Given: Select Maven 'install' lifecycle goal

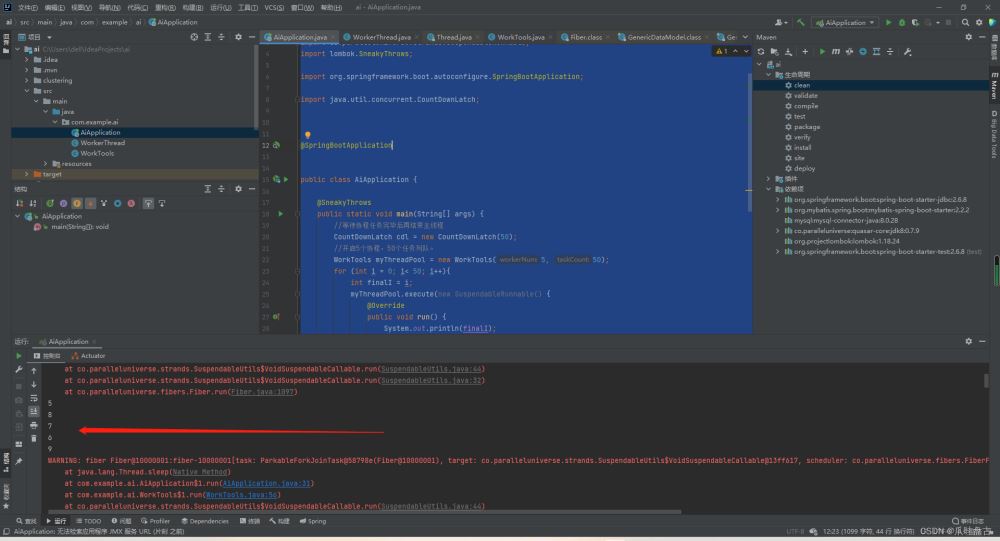Looking at the screenshot, I should [802, 148].
